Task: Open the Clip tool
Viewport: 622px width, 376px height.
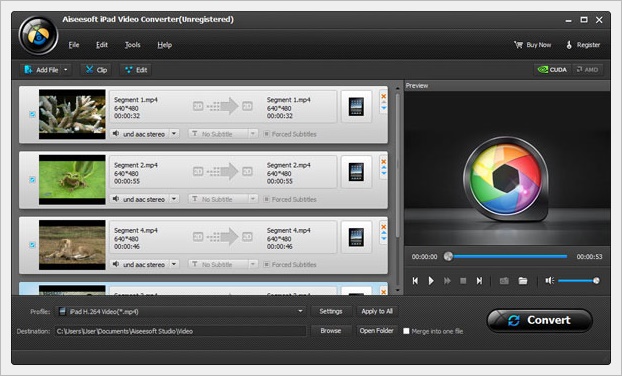Action: (x=96, y=70)
